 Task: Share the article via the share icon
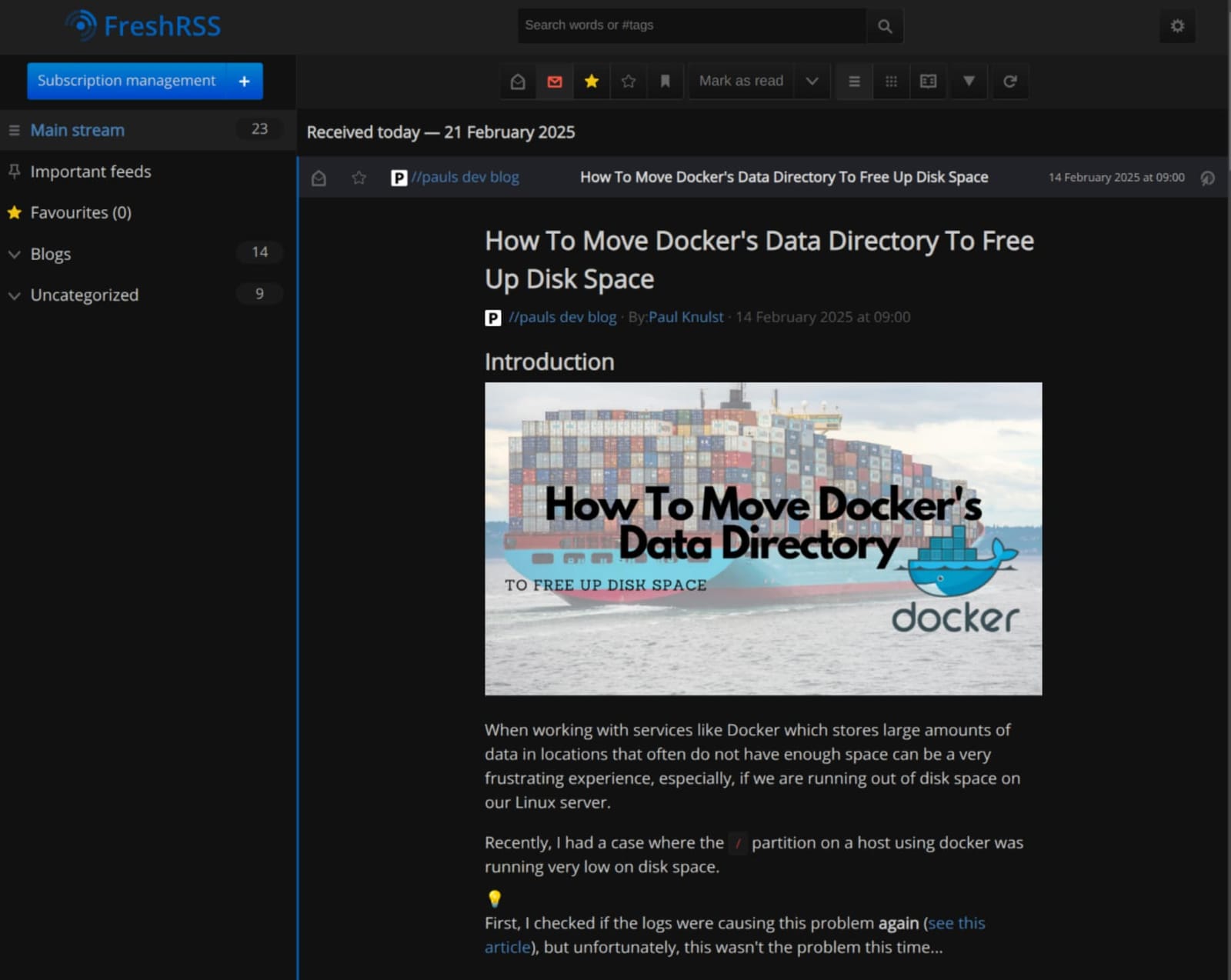click(x=1206, y=177)
